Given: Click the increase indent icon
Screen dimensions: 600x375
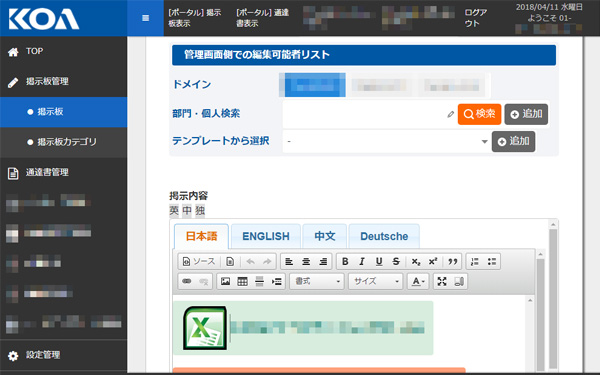Looking at the screenshot, I should point(277,282).
